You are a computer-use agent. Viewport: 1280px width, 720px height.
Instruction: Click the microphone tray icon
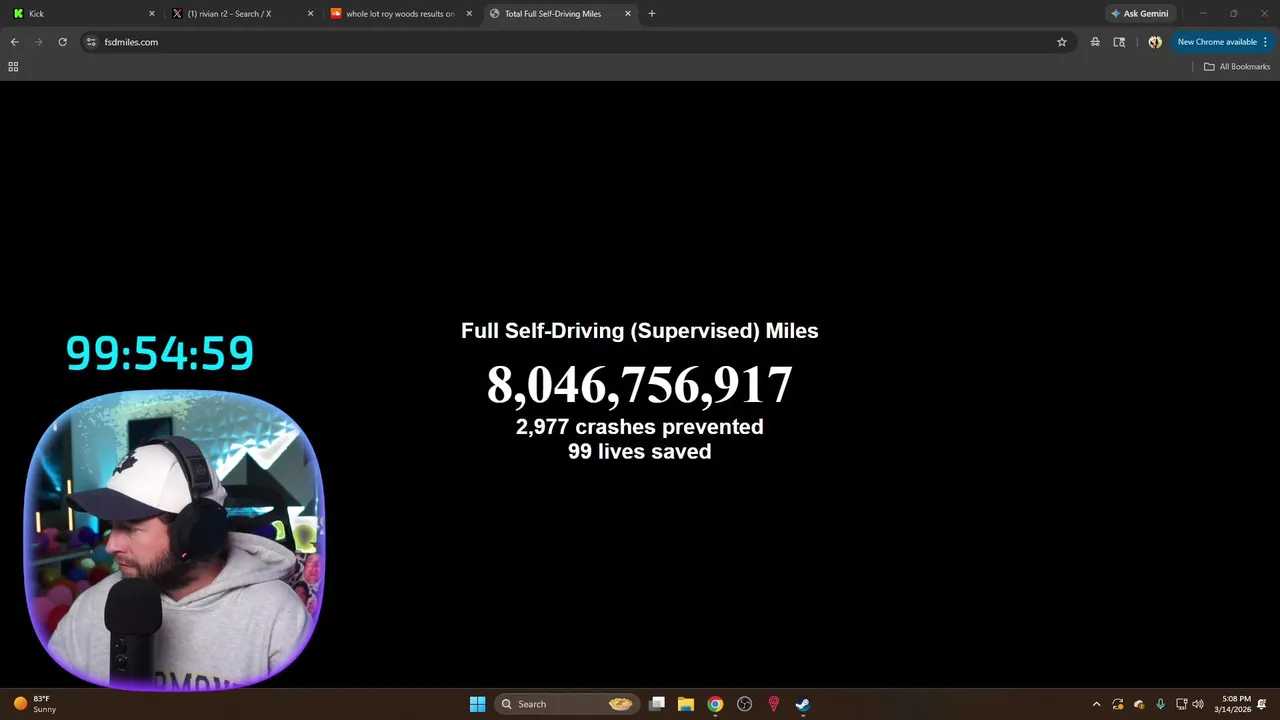[x=1160, y=704]
